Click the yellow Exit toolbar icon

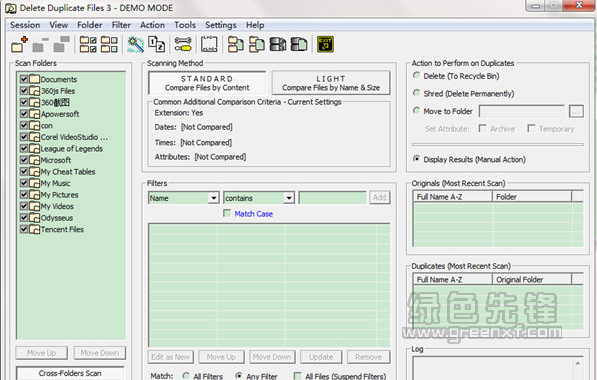coord(326,44)
